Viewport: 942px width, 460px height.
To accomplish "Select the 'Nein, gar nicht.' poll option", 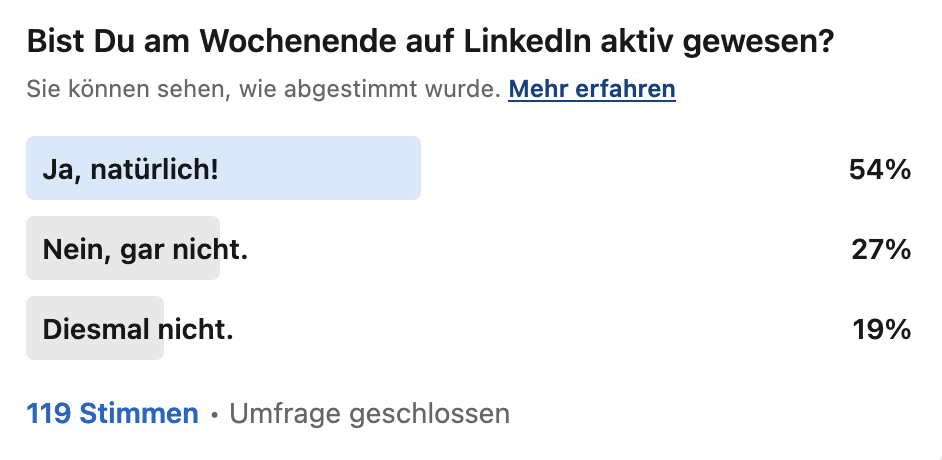I will tap(469, 248).
